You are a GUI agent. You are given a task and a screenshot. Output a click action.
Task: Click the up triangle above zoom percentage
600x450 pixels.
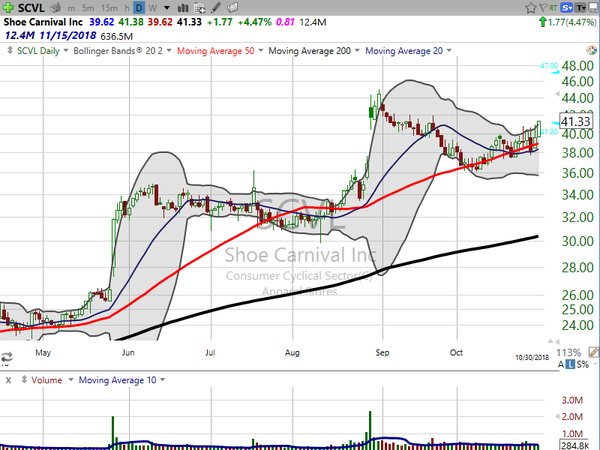coord(551,341)
